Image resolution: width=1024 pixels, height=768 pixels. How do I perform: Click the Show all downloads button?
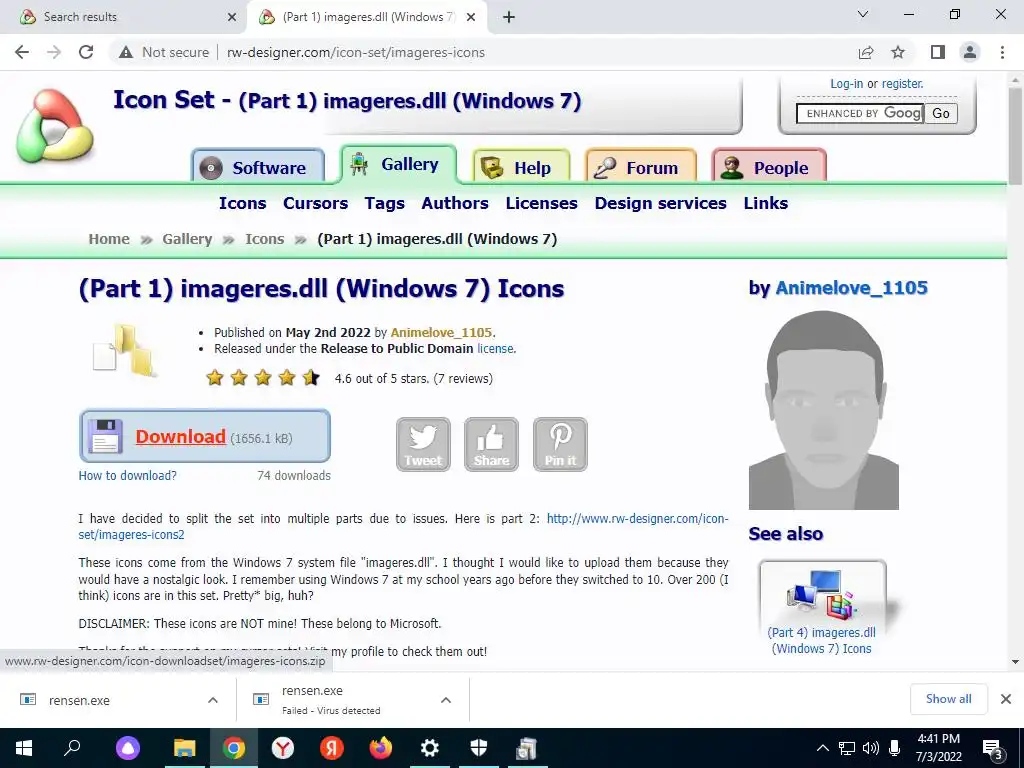pos(948,699)
